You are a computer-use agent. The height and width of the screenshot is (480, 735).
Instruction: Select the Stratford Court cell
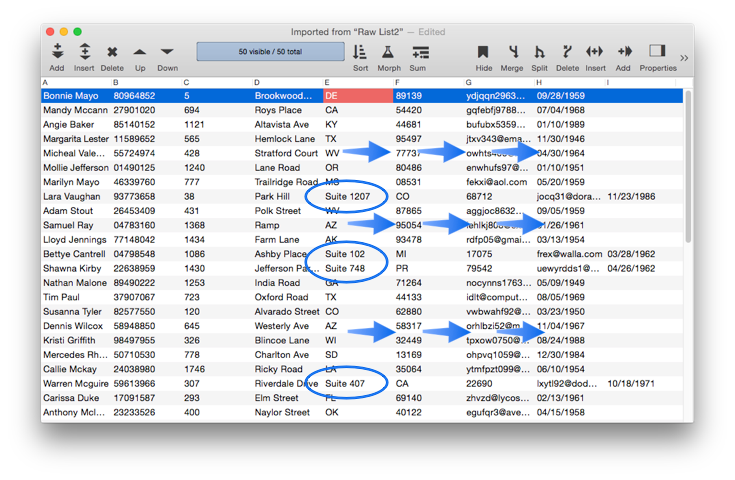[287, 153]
